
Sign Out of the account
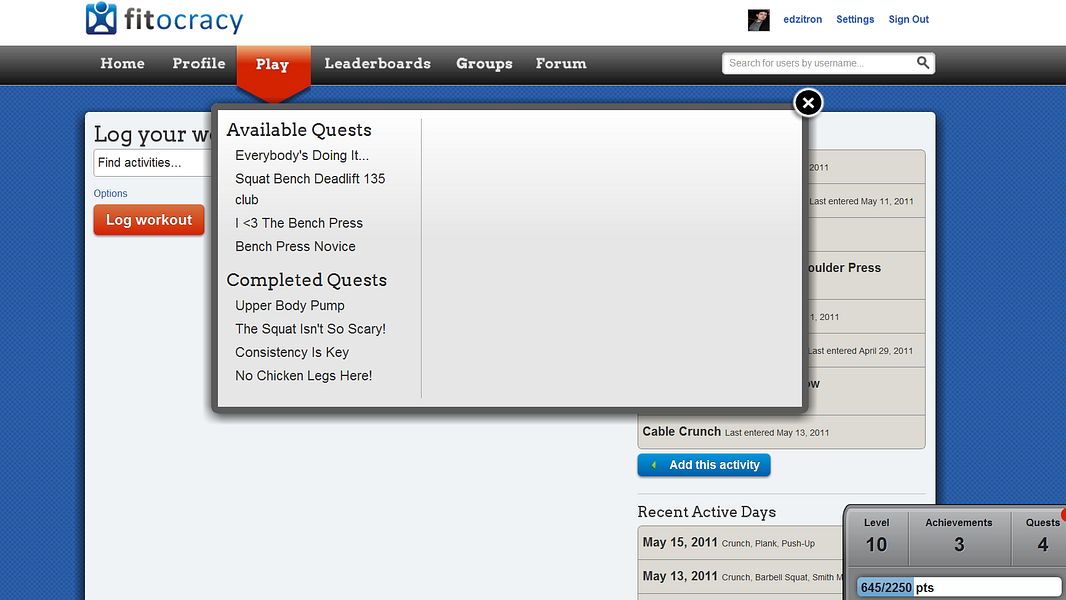click(908, 19)
